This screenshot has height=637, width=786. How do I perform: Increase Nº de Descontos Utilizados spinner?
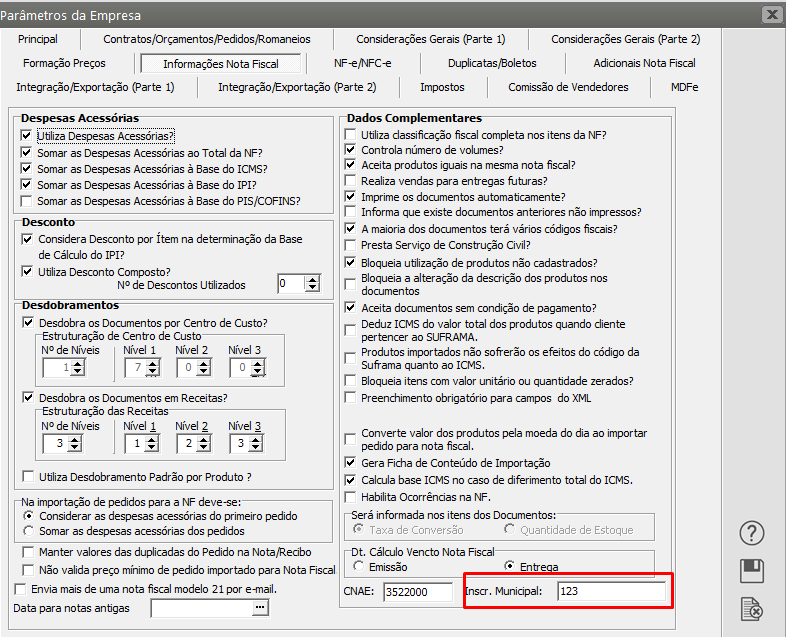313,279
